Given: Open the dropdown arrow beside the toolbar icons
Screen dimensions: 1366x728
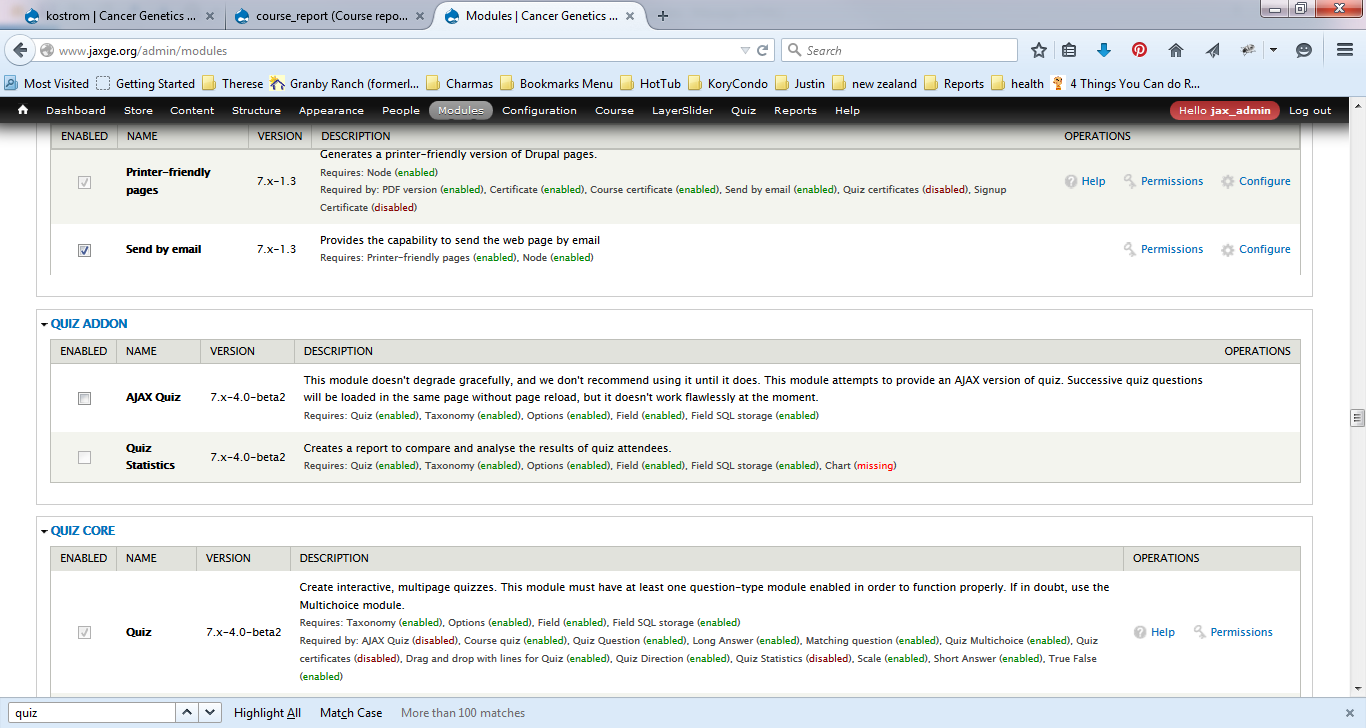Looking at the screenshot, I should coord(1273,49).
